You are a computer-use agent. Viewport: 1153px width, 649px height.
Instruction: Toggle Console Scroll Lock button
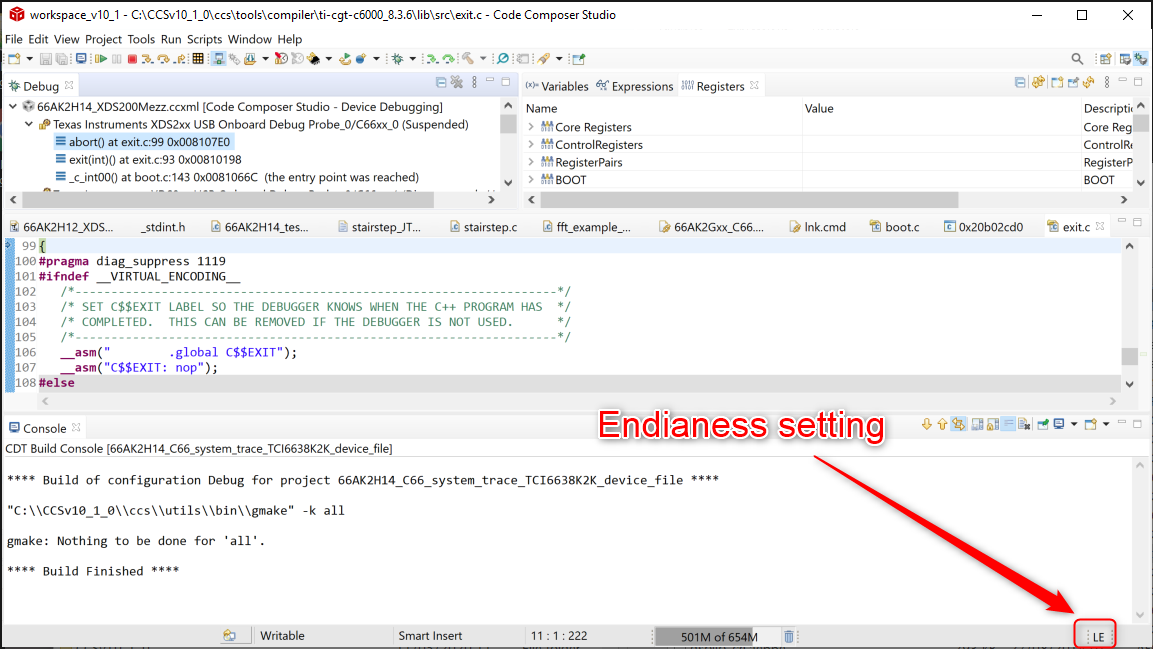pyautogui.click(x=993, y=424)
